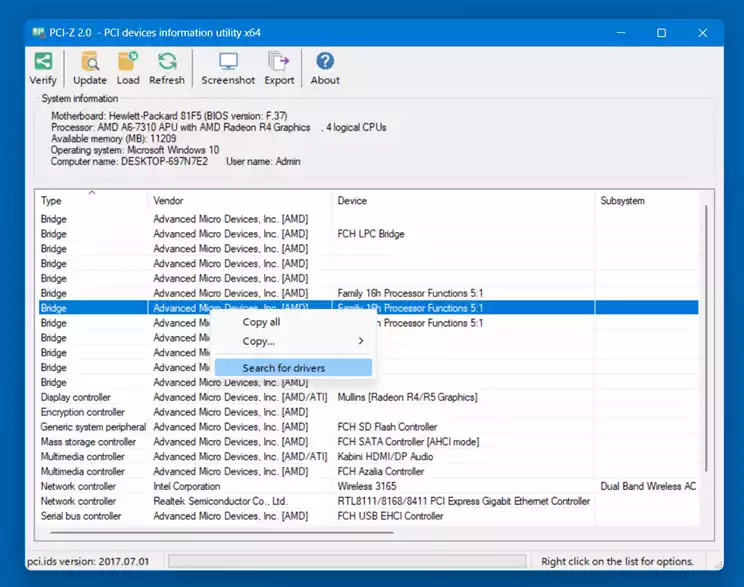The width and height of the screenshot is (744, 587).
Task: Open the Load toolbar icon
Action: coord(128,69)
